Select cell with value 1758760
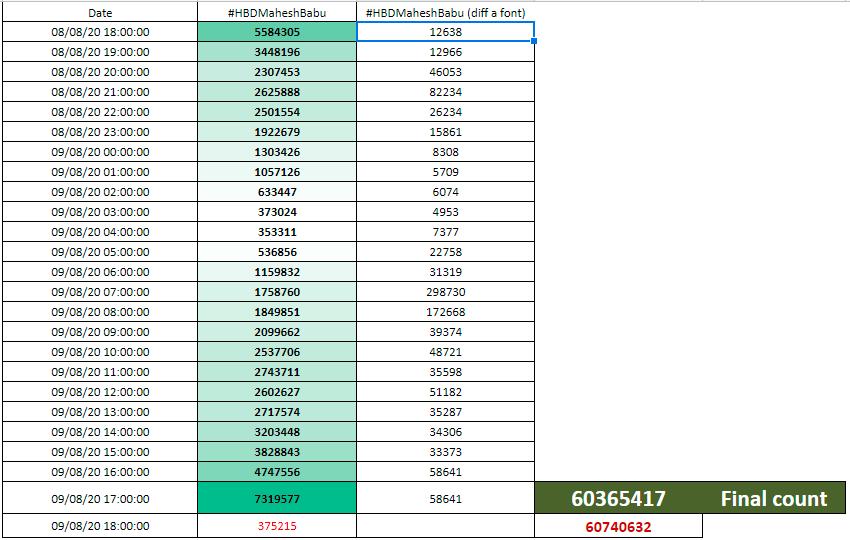The width and height of the screenshot is (850, 540). click(277, 292)
